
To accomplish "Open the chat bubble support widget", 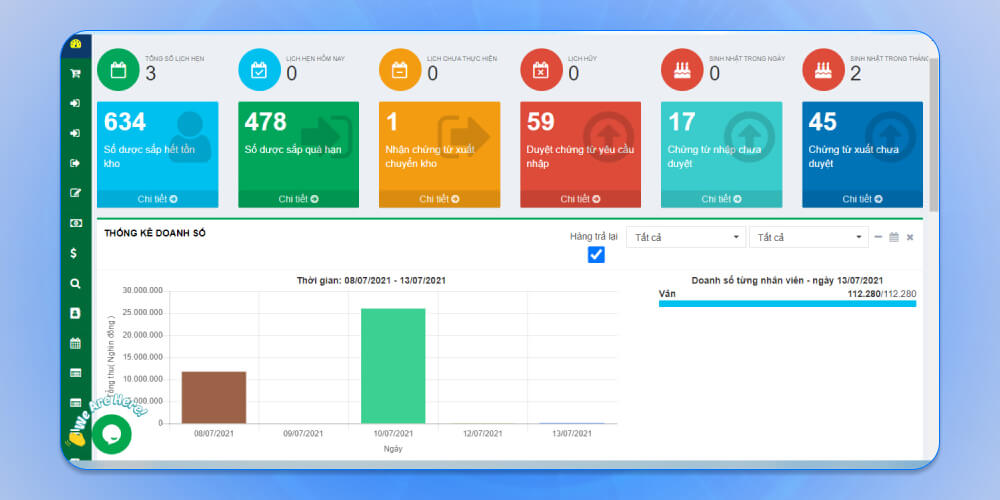I will click(x=112, y=434).
